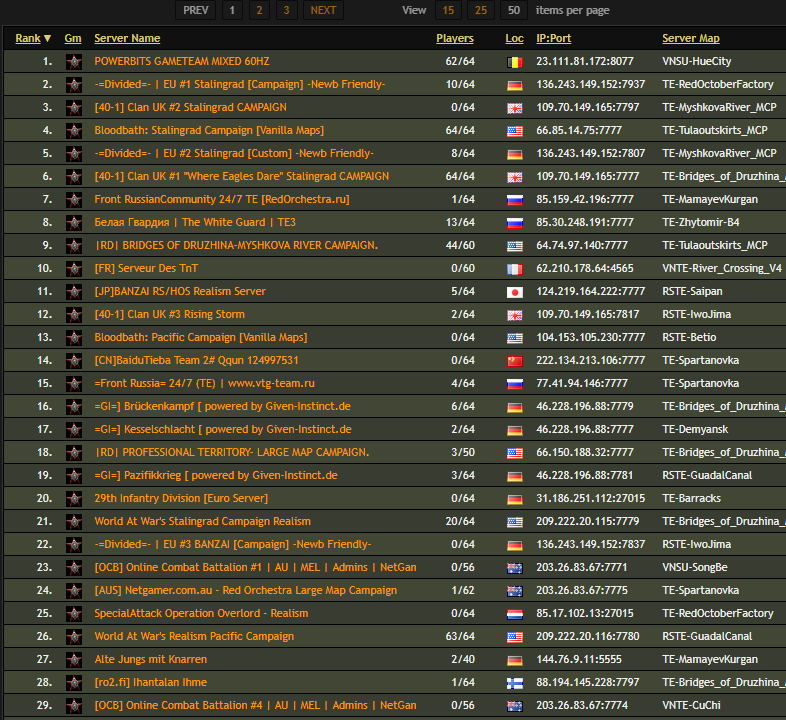This screenshot has height=720, width=786.
Task: Click UK flag for Clan UK #2 Stalingrad
Action: (x=514, y=108)
